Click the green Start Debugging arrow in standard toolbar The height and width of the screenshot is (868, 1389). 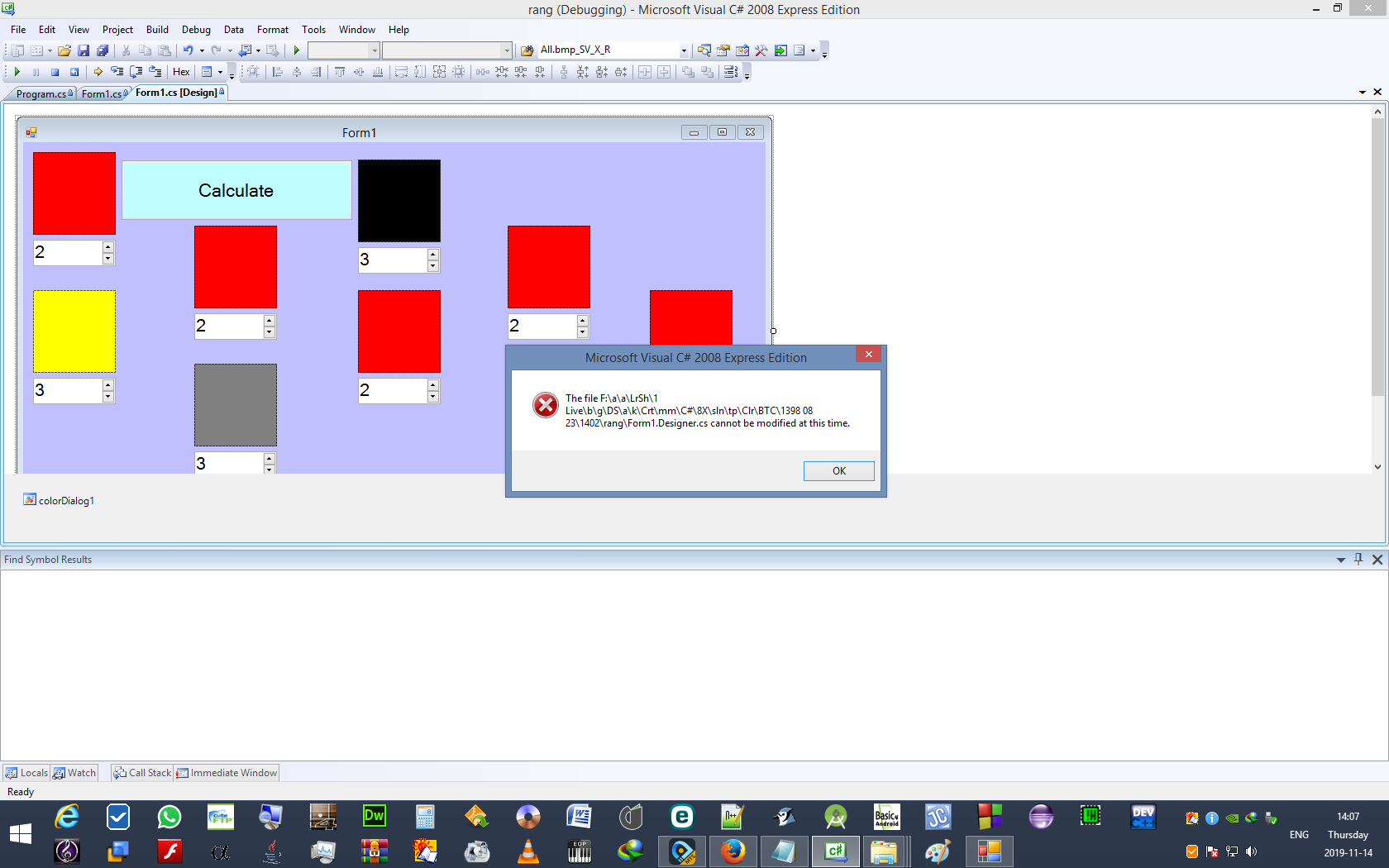297,50
